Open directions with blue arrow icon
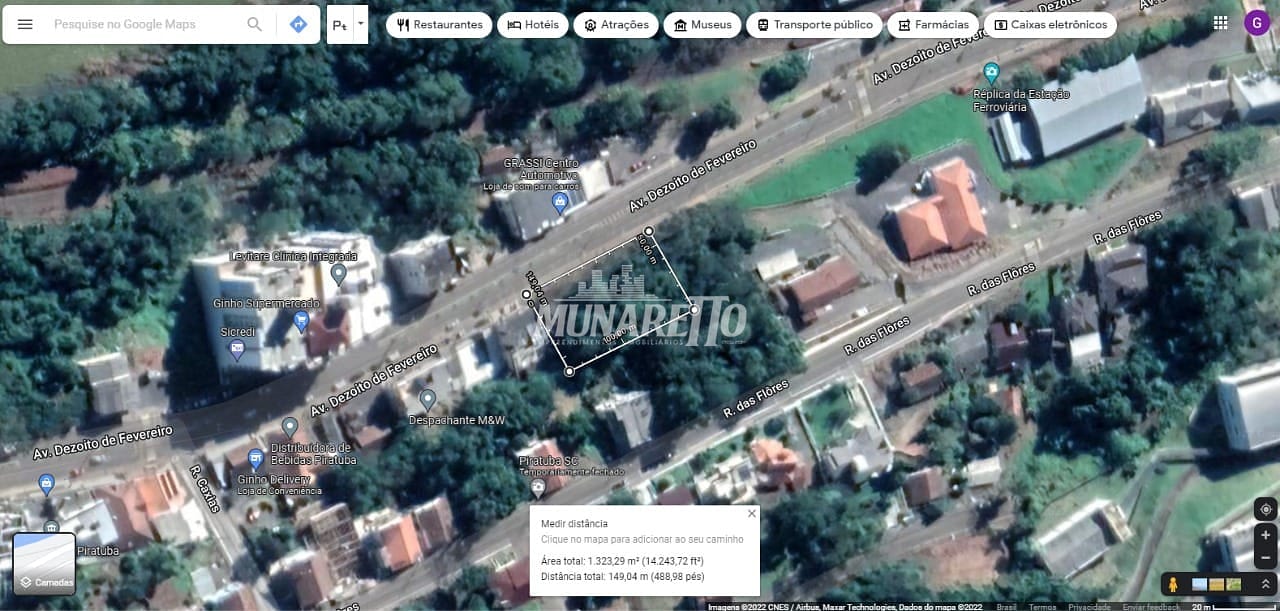Screen dimensions: 1280x611 click(x=298, y=24)
